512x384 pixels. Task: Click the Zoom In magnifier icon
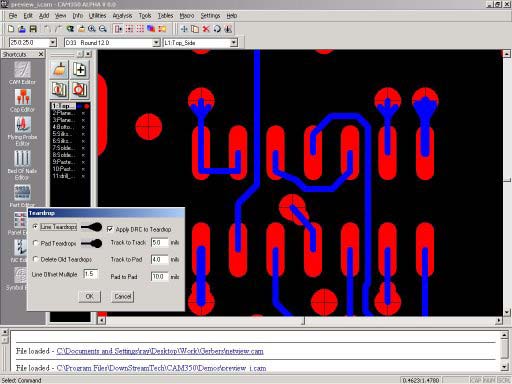point(92,29)
